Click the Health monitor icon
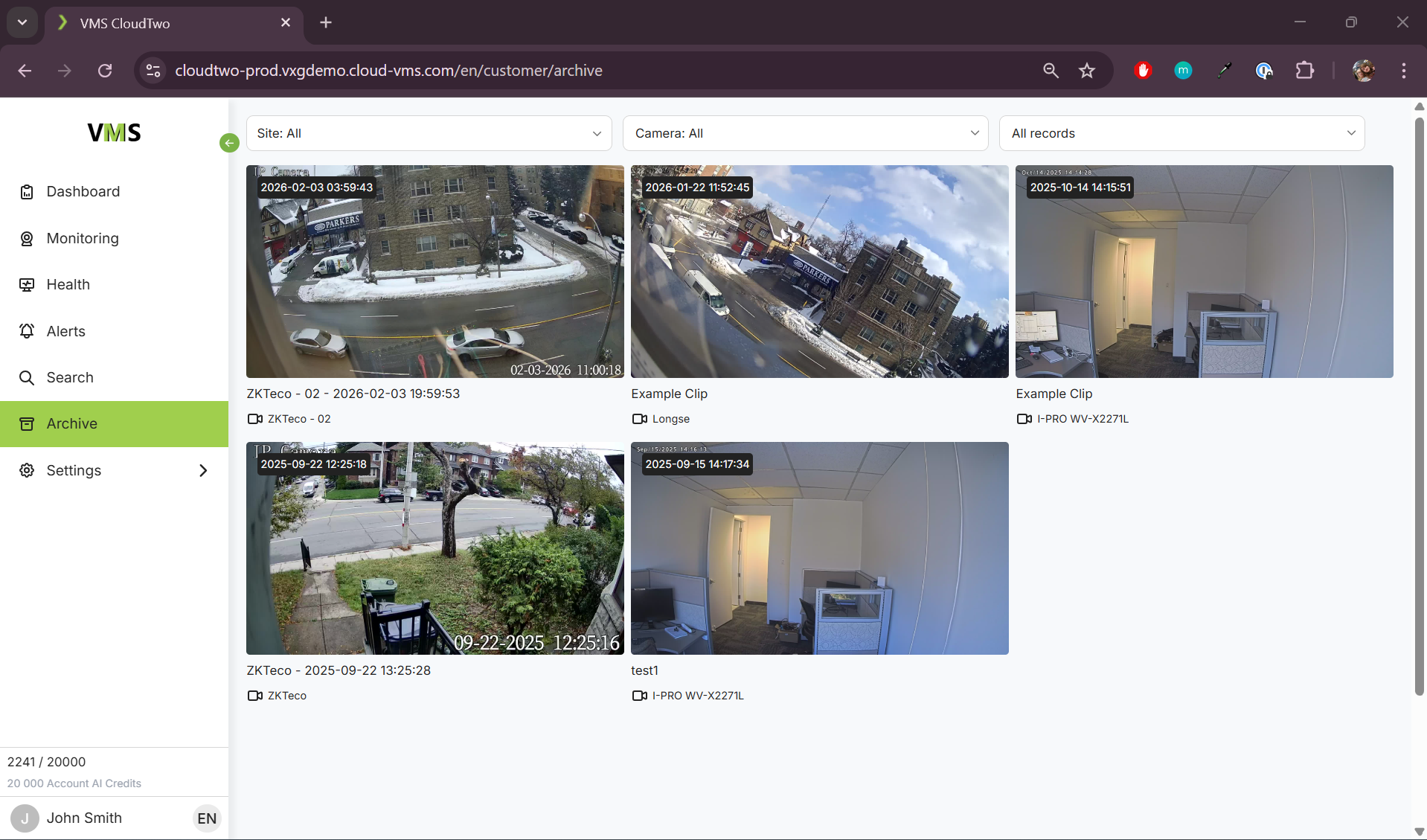1427x840 pixels. [27, 285]
